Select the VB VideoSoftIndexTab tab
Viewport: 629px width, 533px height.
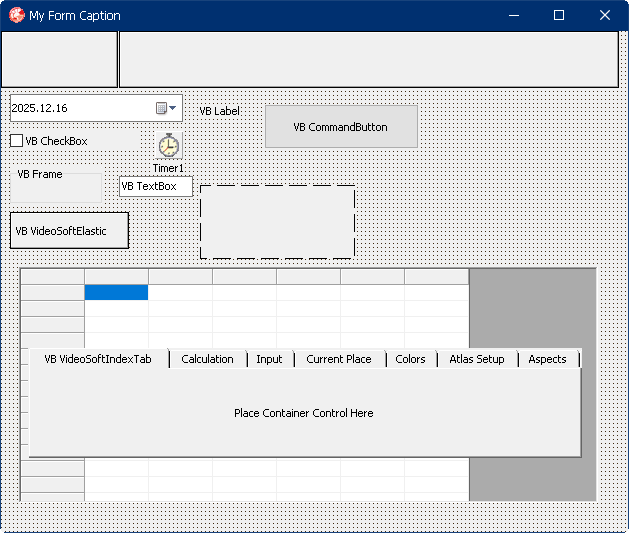pyautogui.click(x=98, y=359)
